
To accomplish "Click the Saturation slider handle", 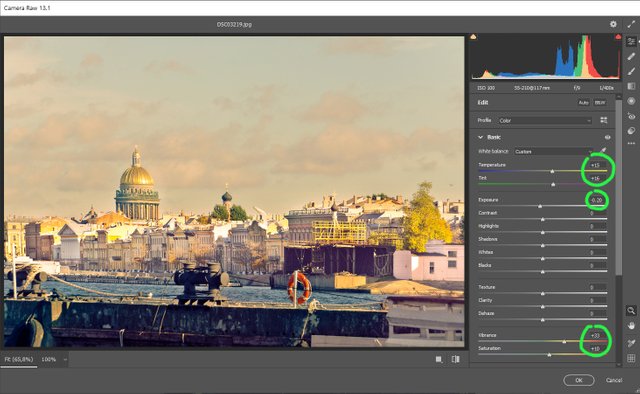I will click(549, 355).
